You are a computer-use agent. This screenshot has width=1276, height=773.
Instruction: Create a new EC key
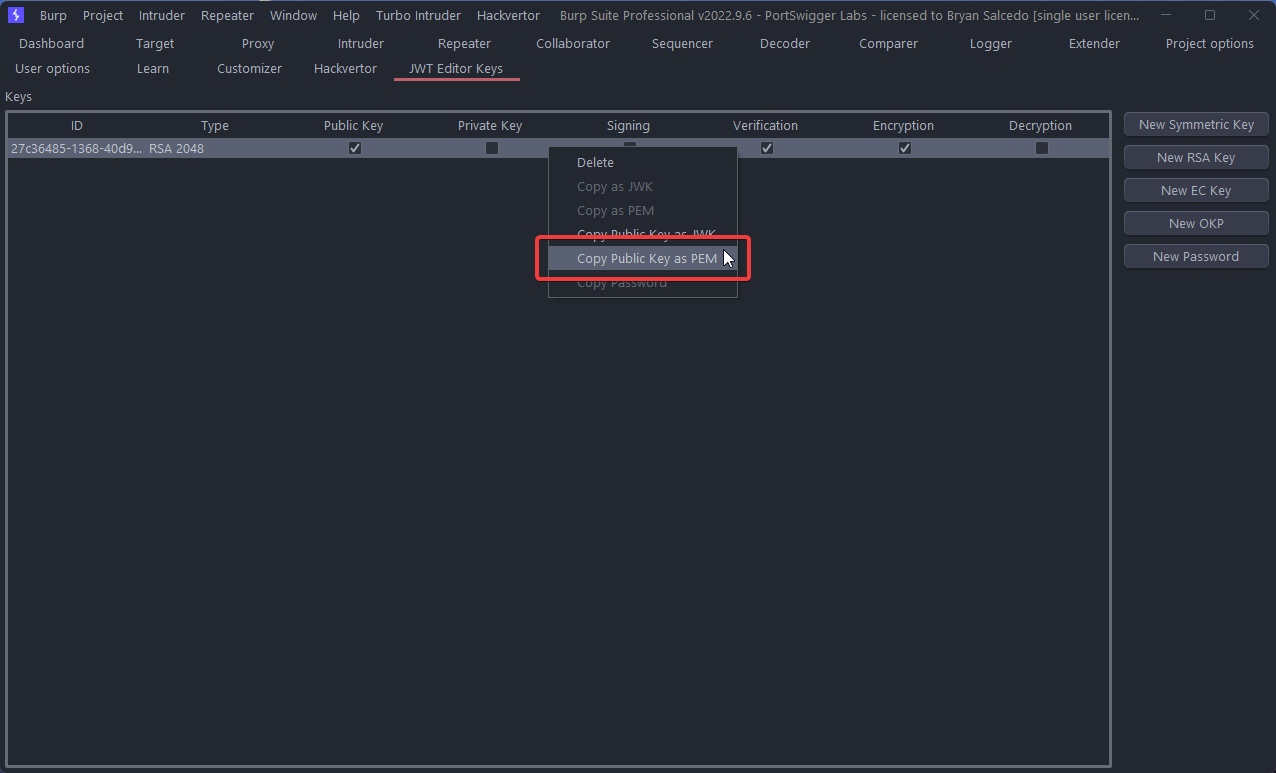click(x=1196, y=190)
